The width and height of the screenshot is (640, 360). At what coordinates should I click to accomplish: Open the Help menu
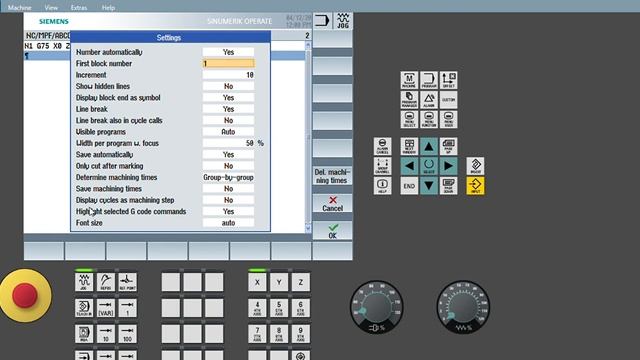tap(108, 7)
